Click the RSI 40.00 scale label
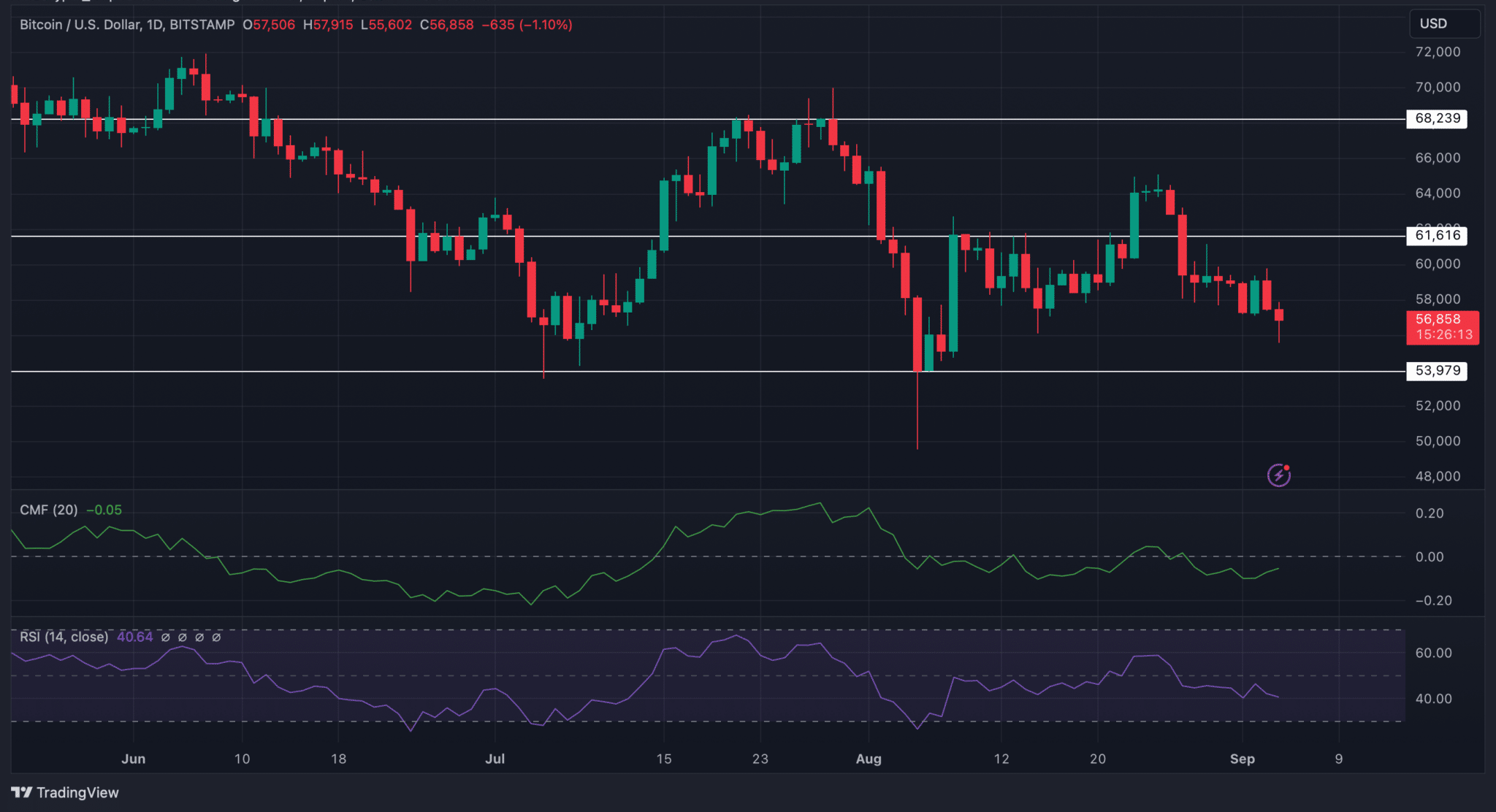The image size is (1496, 812). click(1433, 699)
